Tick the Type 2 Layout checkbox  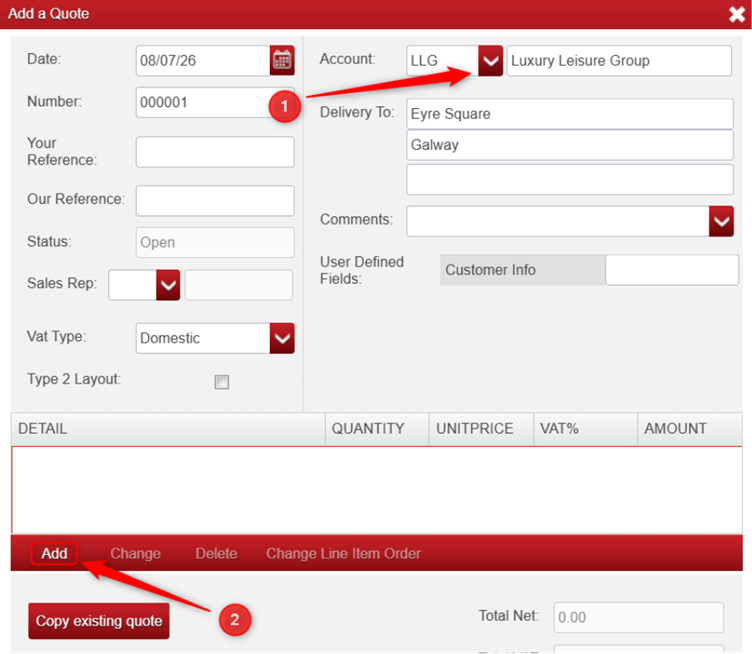222,382
